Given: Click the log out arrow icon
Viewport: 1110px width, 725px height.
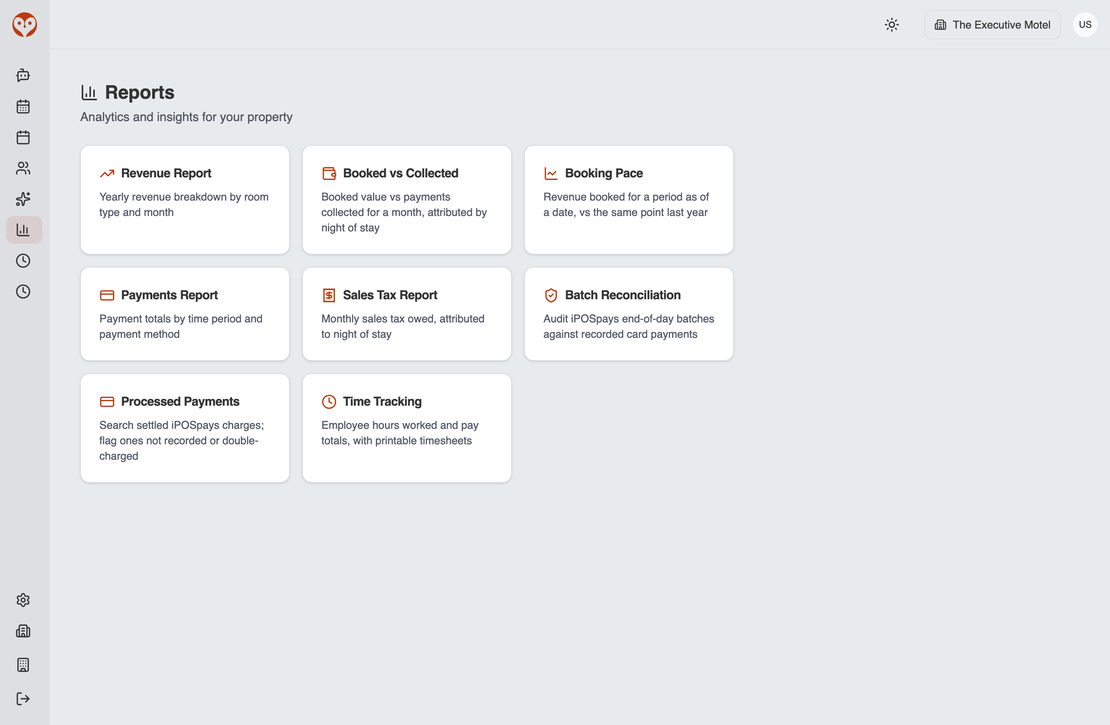Looking at the screenshot, I should point(23,699).
